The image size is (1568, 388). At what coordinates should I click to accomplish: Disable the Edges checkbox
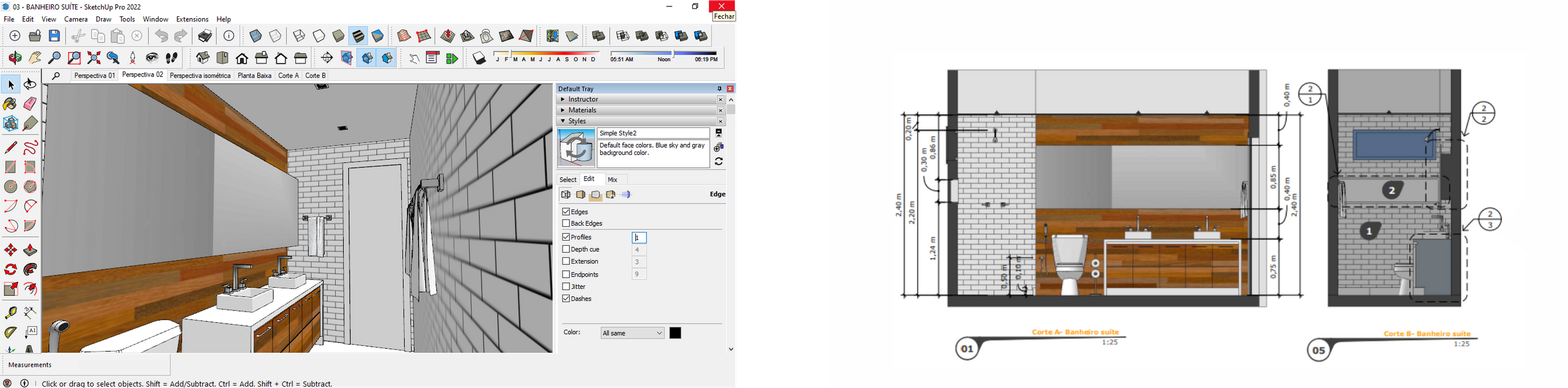[566, 212]
